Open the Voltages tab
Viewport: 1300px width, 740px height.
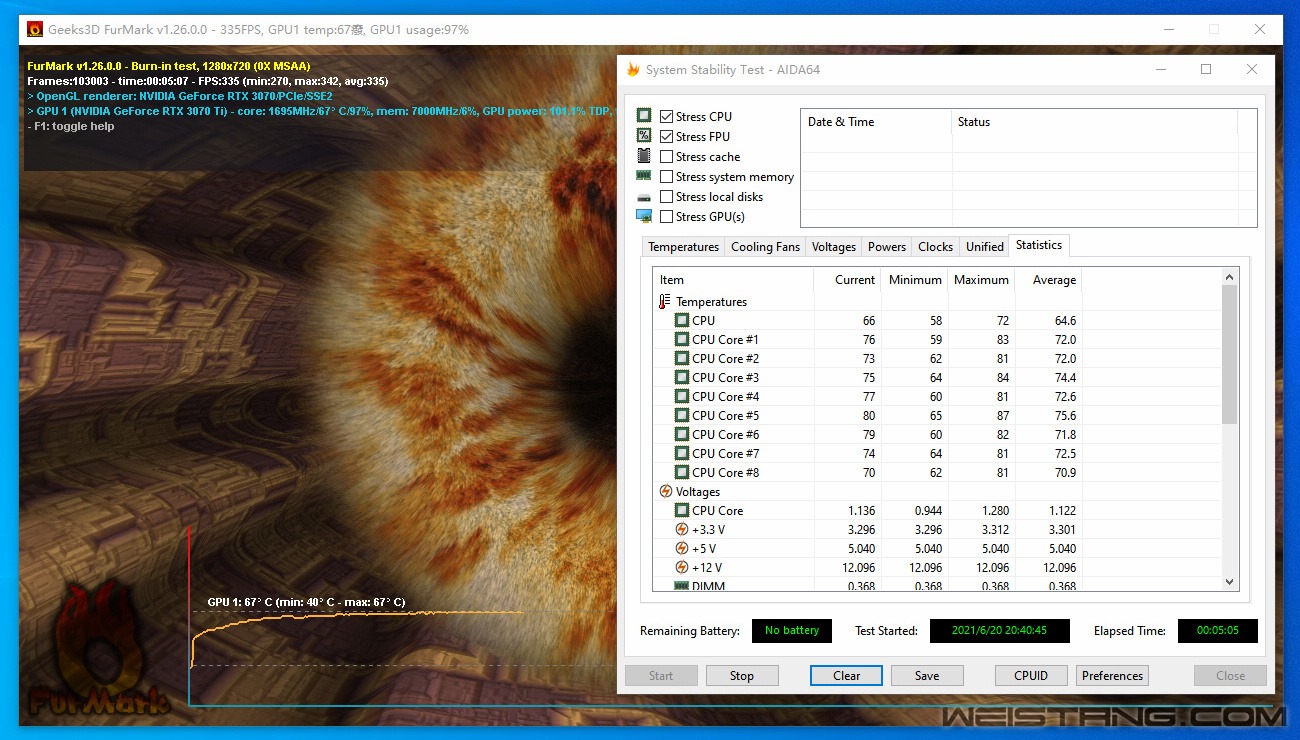(834, 247)
